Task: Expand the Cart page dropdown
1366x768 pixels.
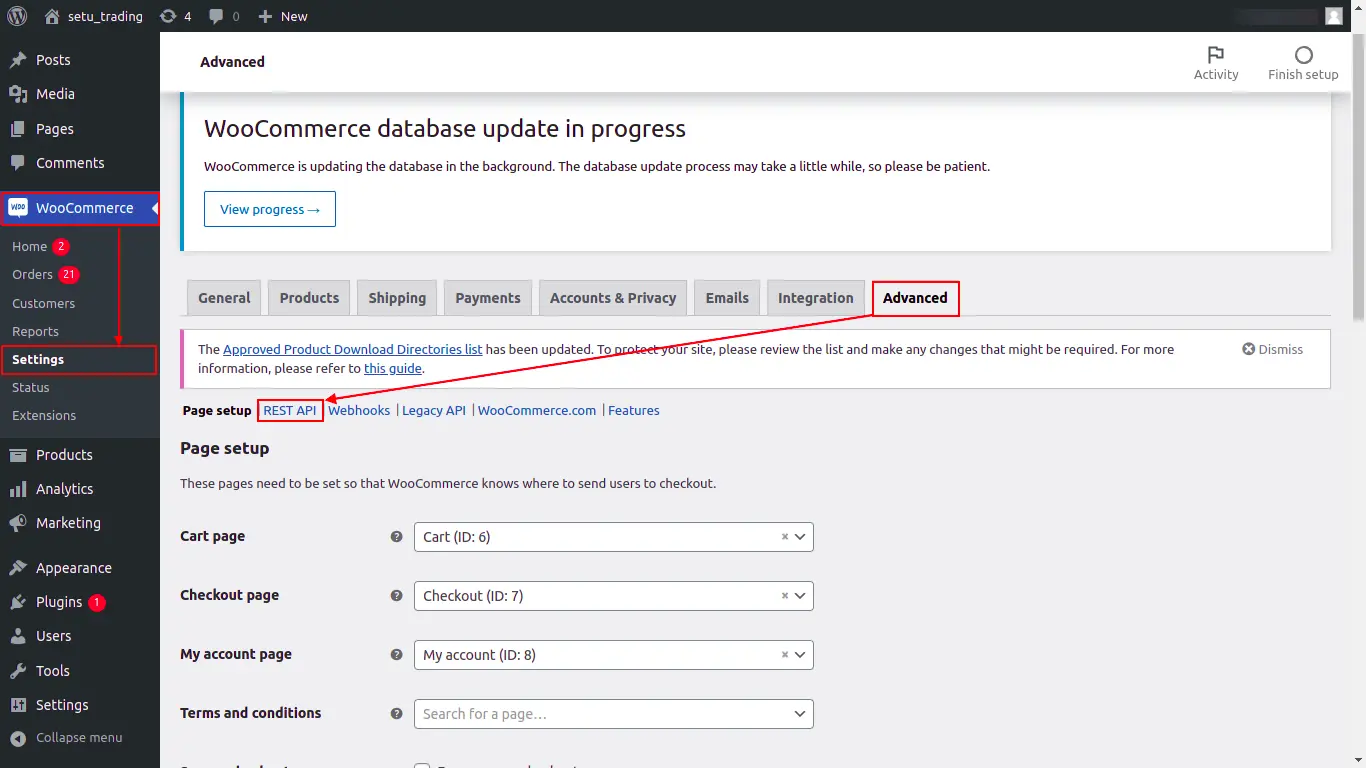Action: pyautogui.click(x=800, y=537)
